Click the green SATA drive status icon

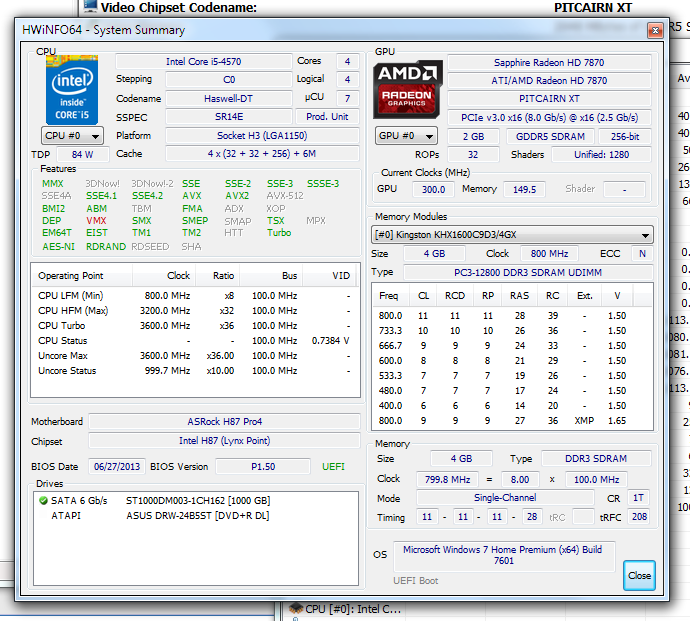43,500
